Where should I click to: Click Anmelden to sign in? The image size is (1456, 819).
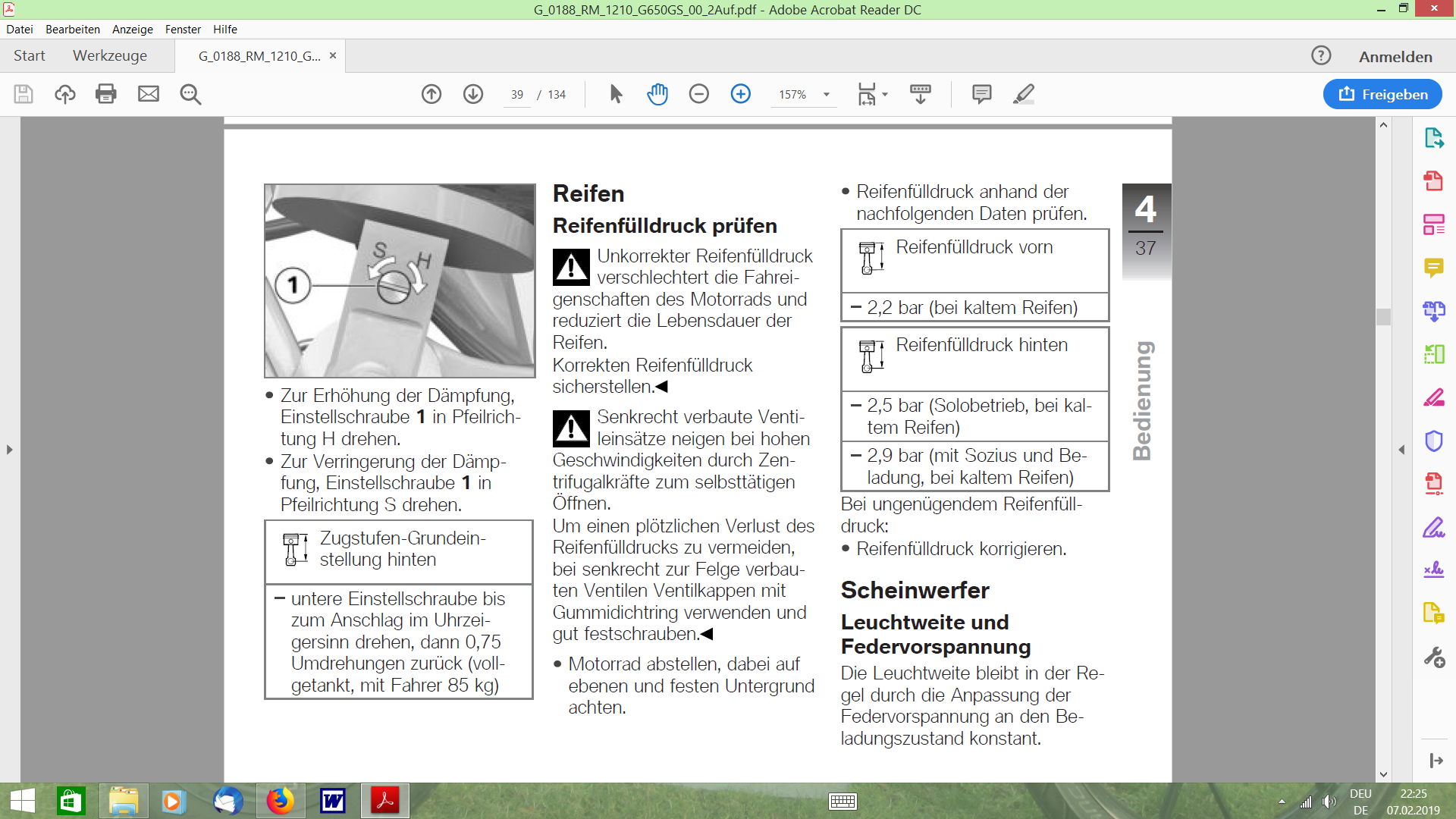point(1395,57)
